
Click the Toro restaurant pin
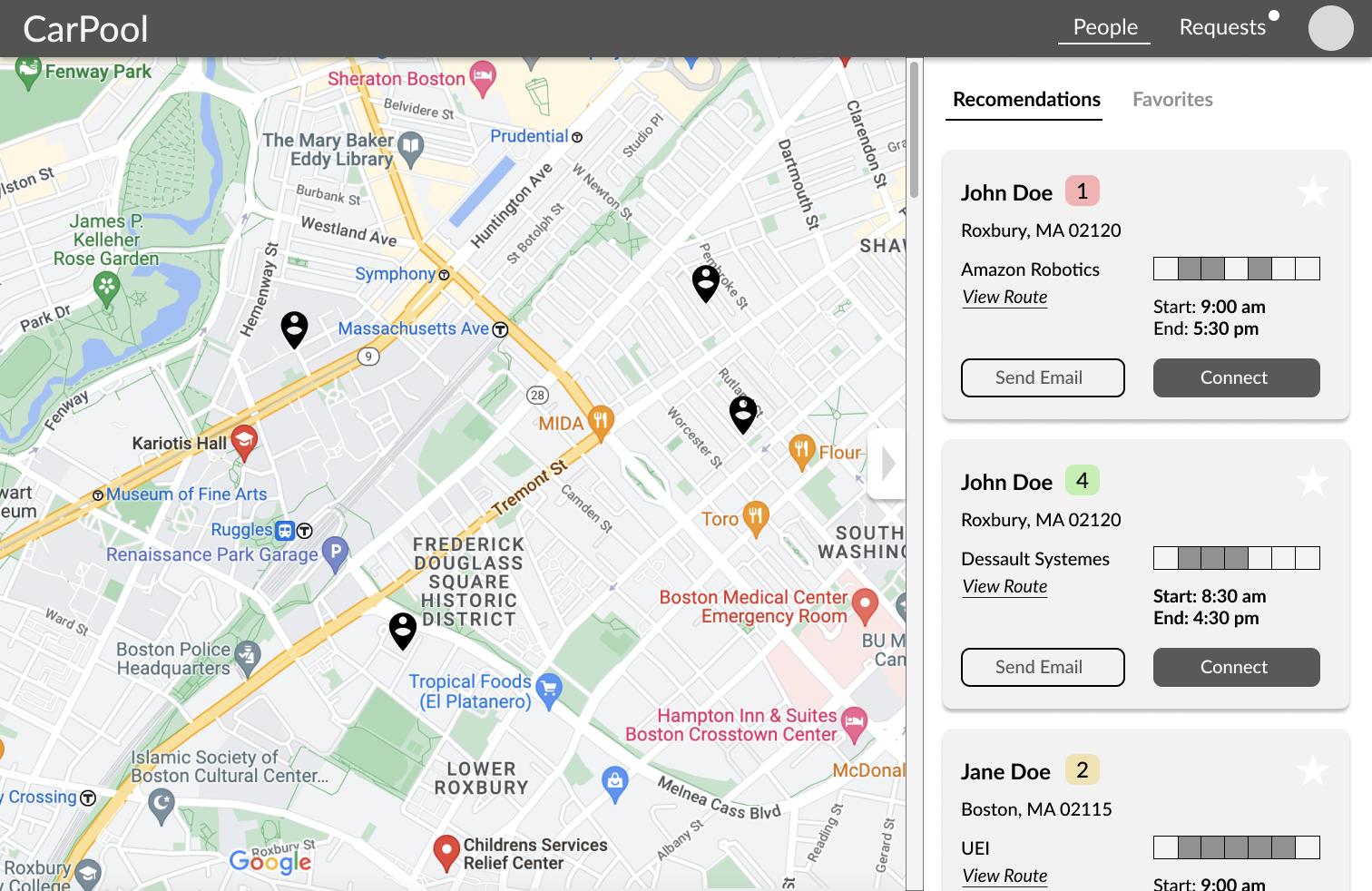(x=756, y=518)
